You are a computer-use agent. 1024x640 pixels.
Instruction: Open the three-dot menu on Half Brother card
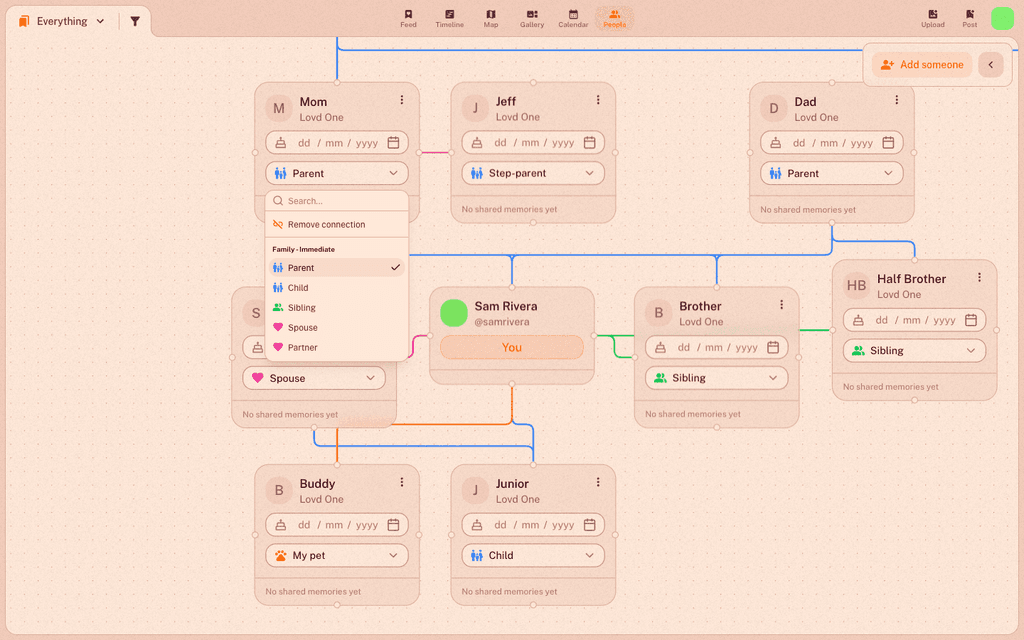click(979, 278)
